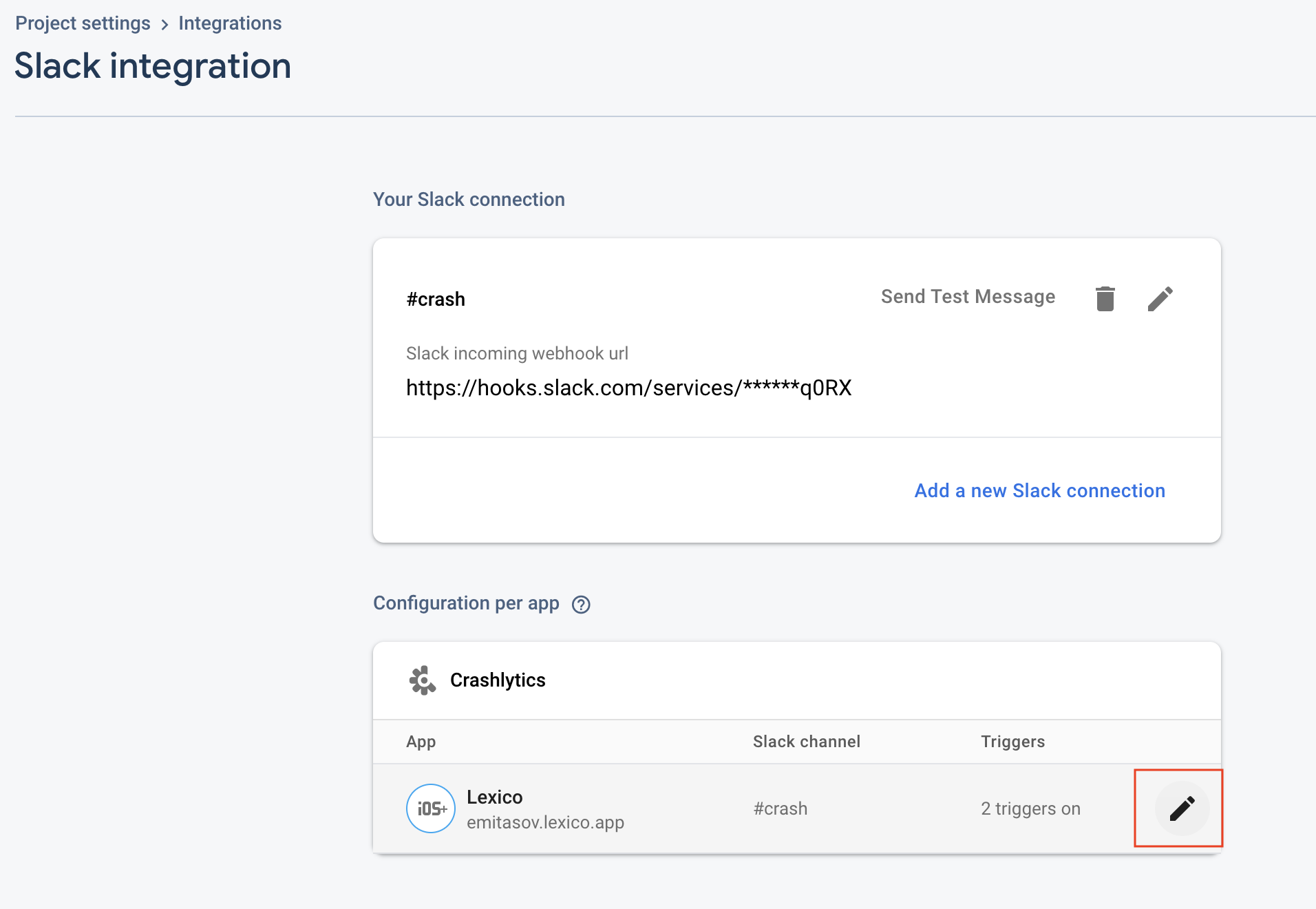Delete the #crash Slack connection via trash icon
Image resolution: width=1316 pixels, height=909 pixels.
[1105, 299]
